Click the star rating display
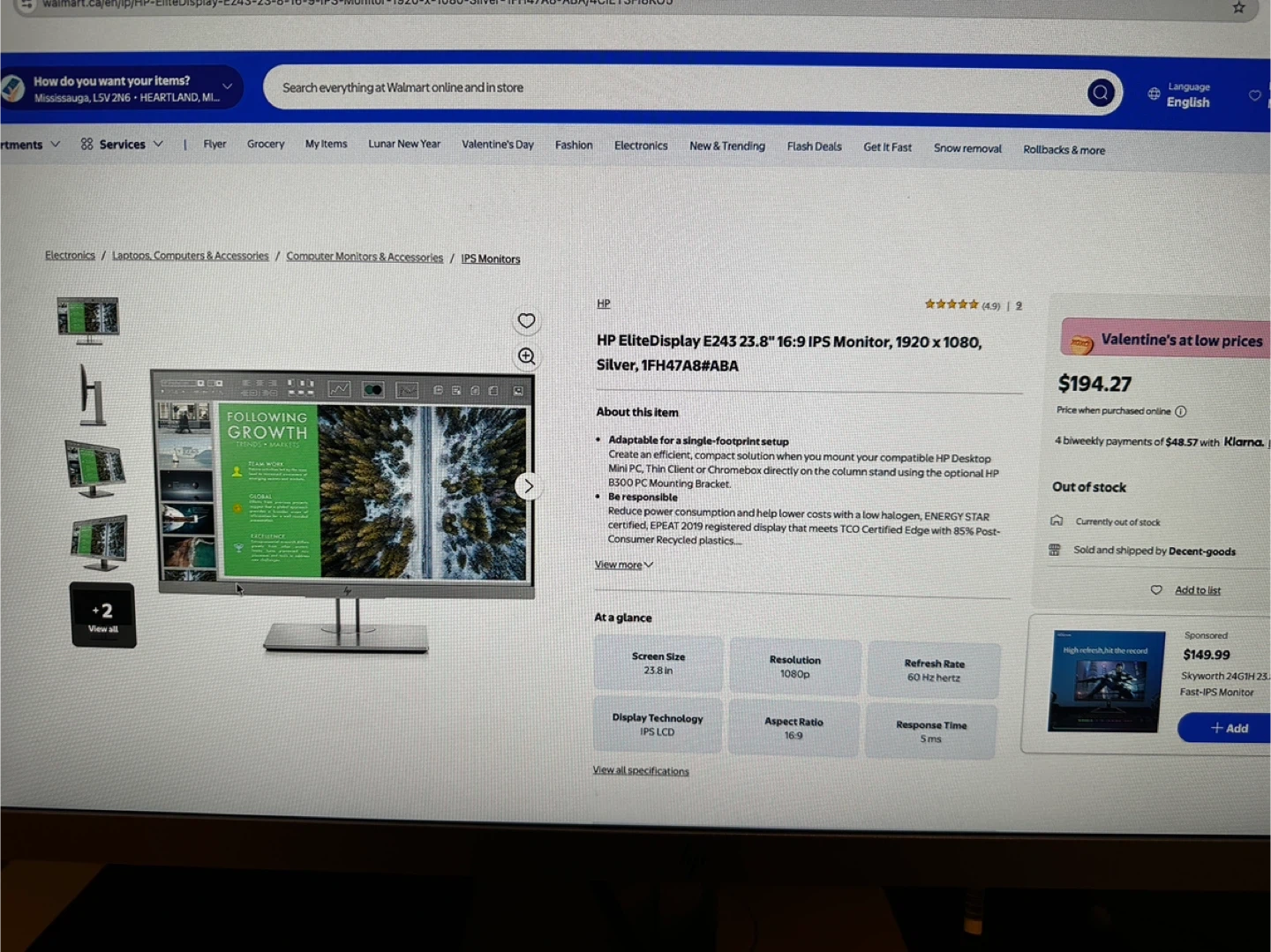This screenshot has width=1271, height=952. 951,304
